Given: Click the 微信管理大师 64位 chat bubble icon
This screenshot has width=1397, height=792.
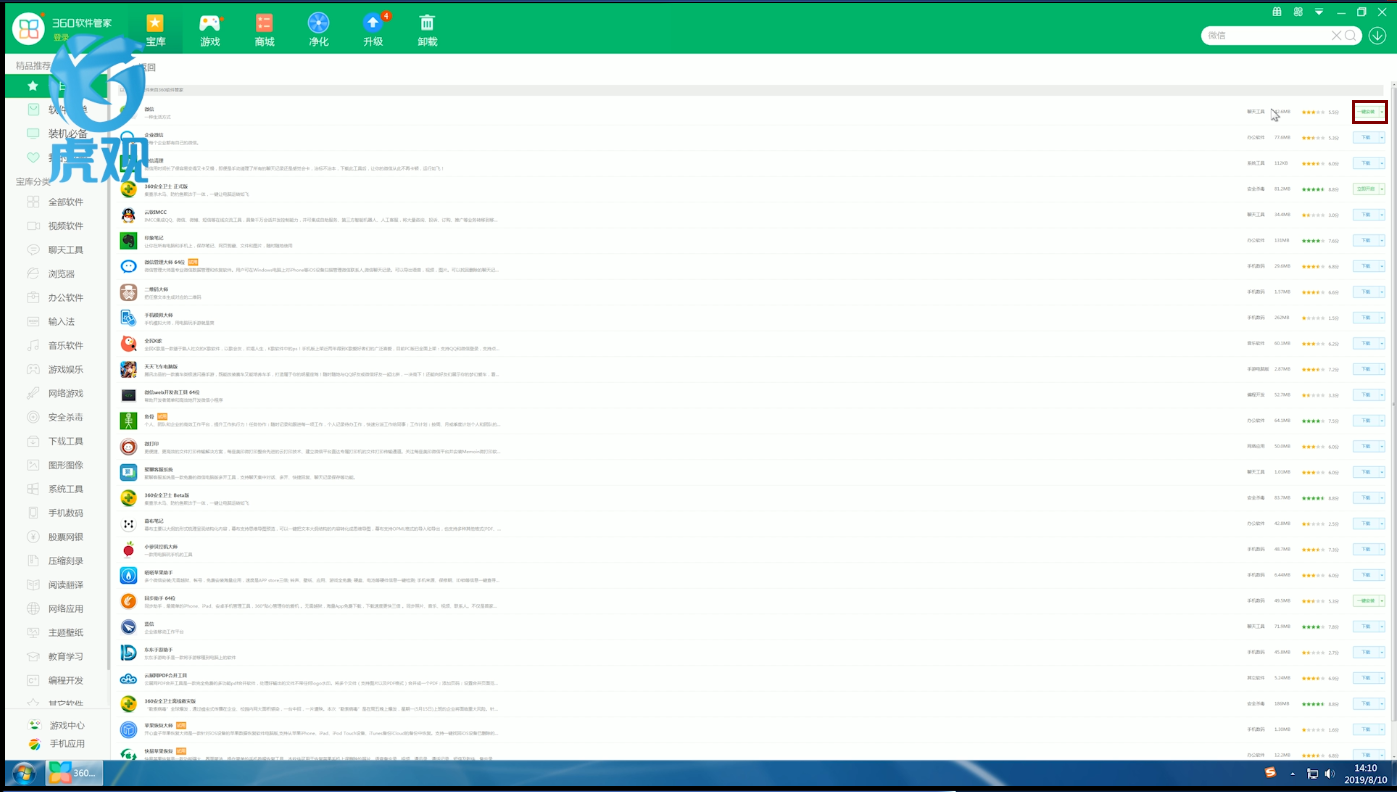Looking at the screenshot, I should point(129,266).
